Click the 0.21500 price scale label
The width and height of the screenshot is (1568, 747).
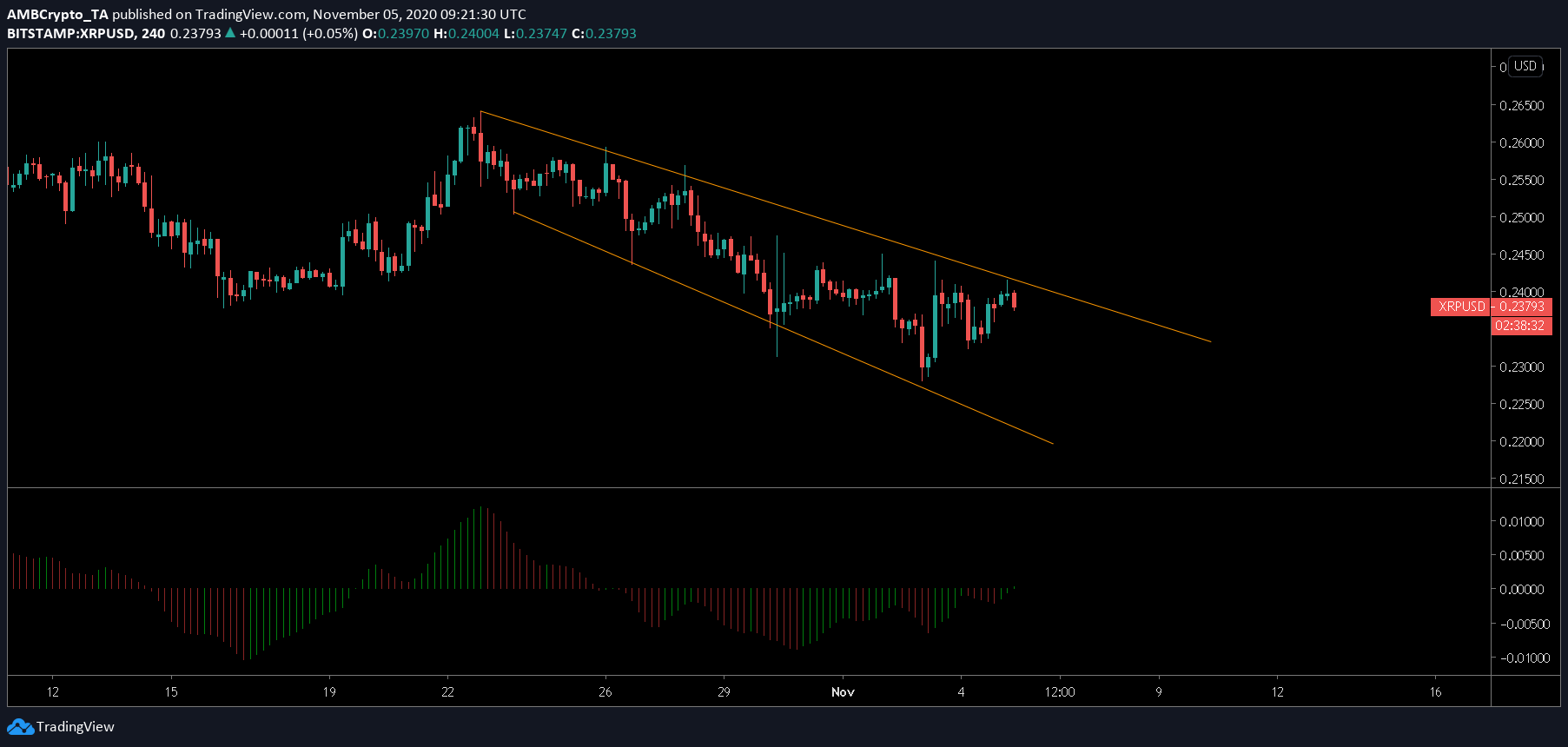[x=1521, y=479]
